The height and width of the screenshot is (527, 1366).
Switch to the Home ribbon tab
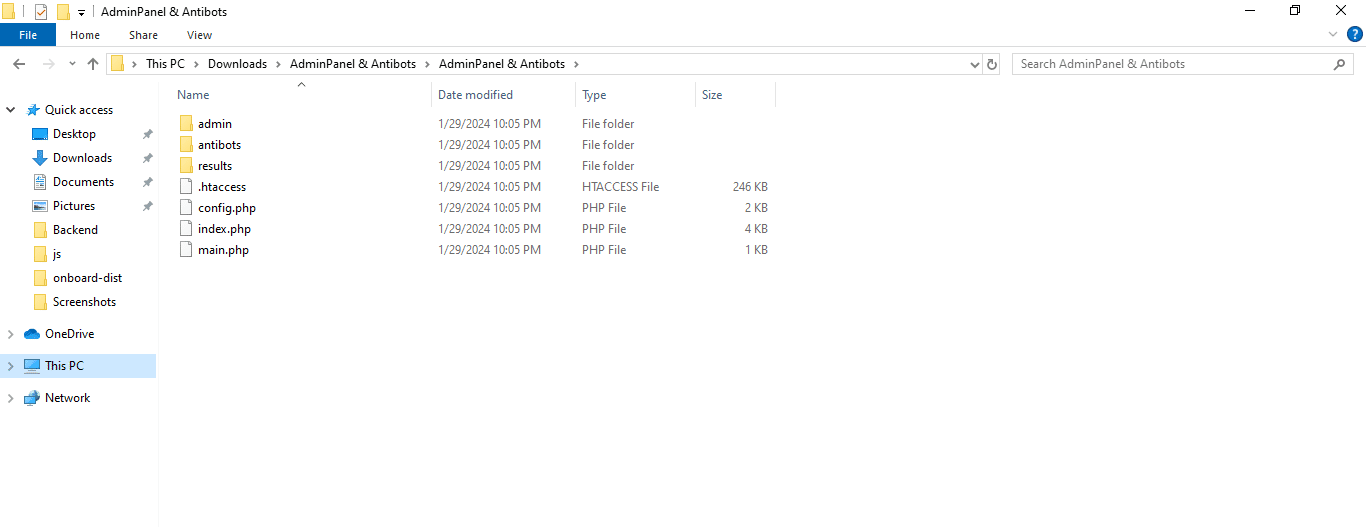coord(85,35)
